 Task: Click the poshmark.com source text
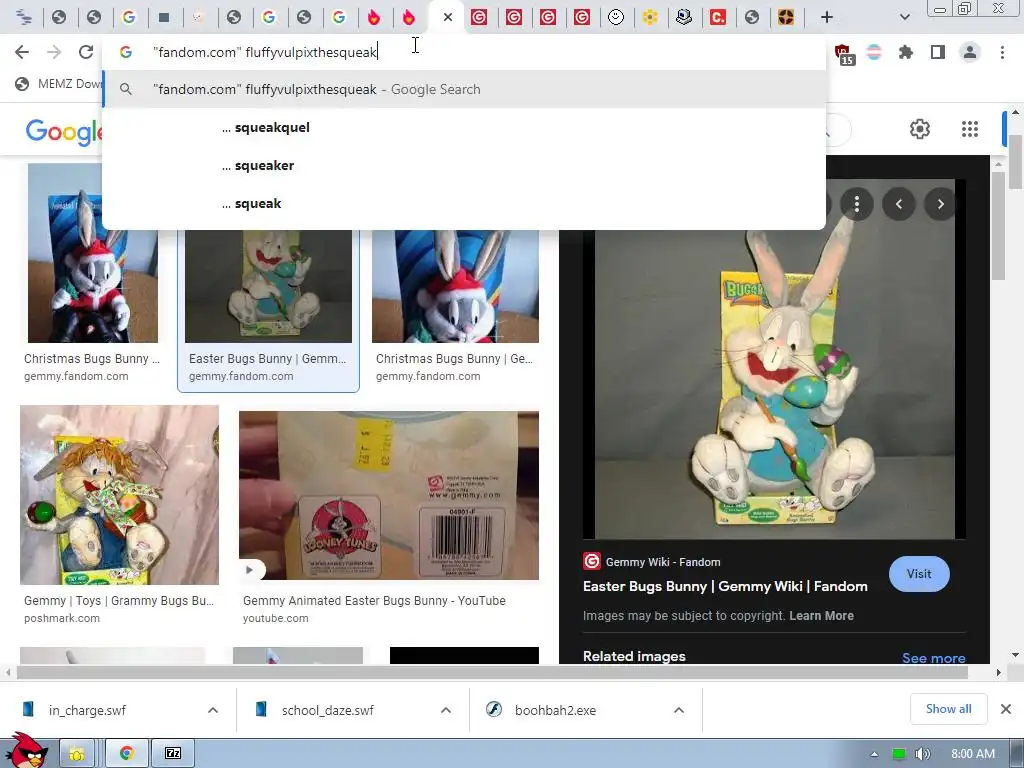pos(62,618)
